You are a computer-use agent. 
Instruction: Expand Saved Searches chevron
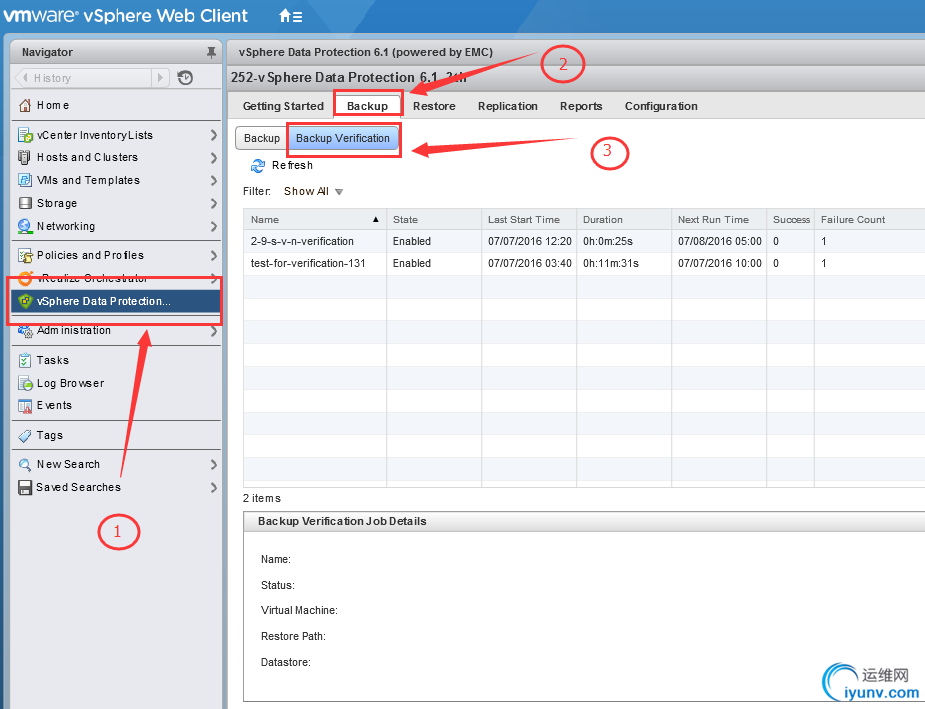214,488
